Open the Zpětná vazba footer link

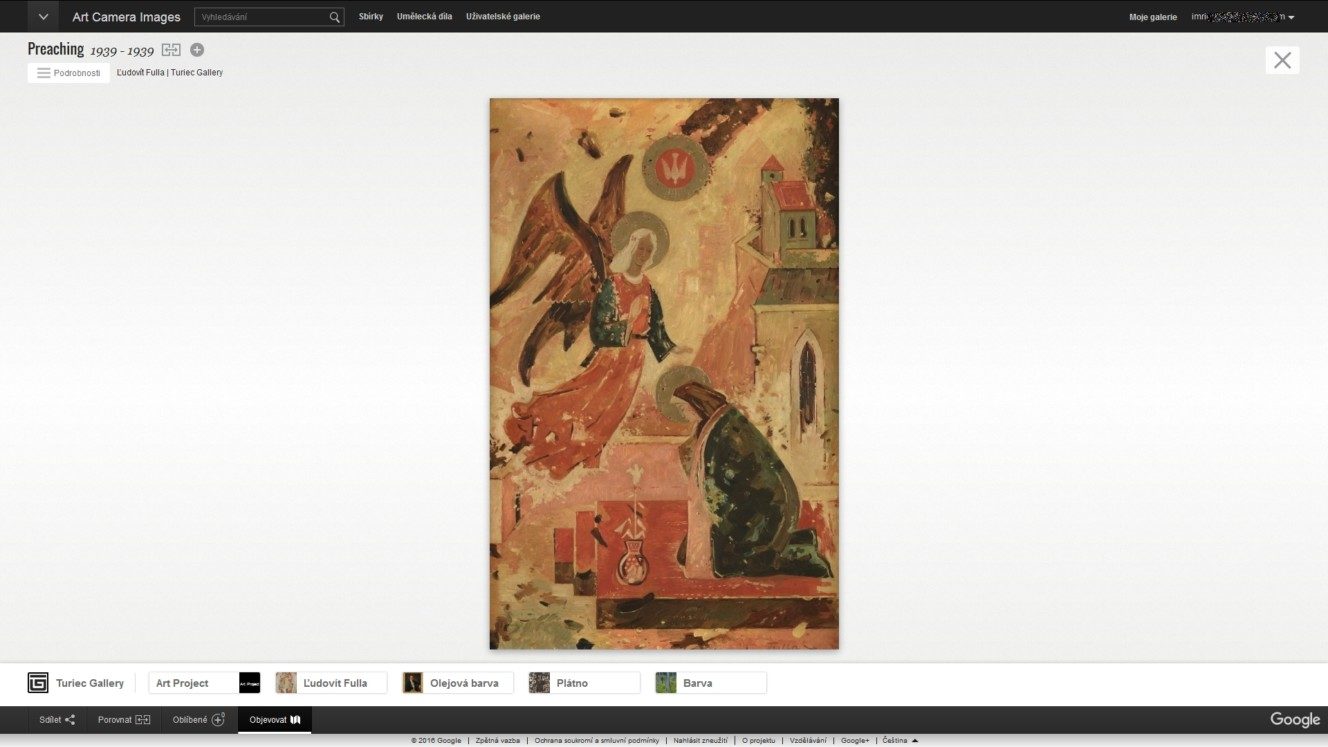point(498,741)
